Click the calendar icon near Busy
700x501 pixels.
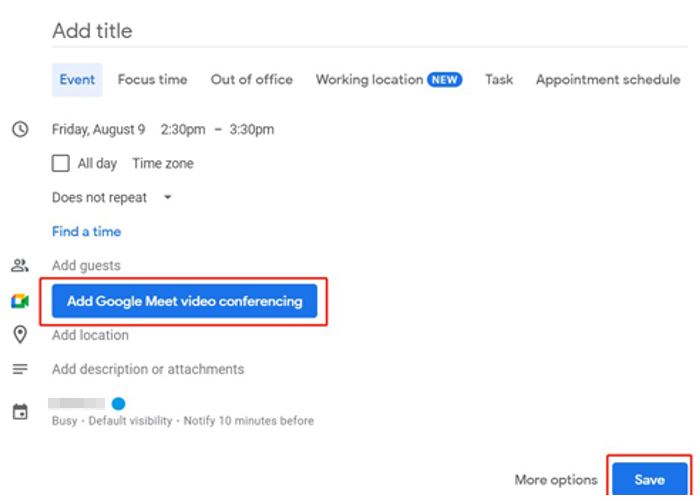[20, 411]
